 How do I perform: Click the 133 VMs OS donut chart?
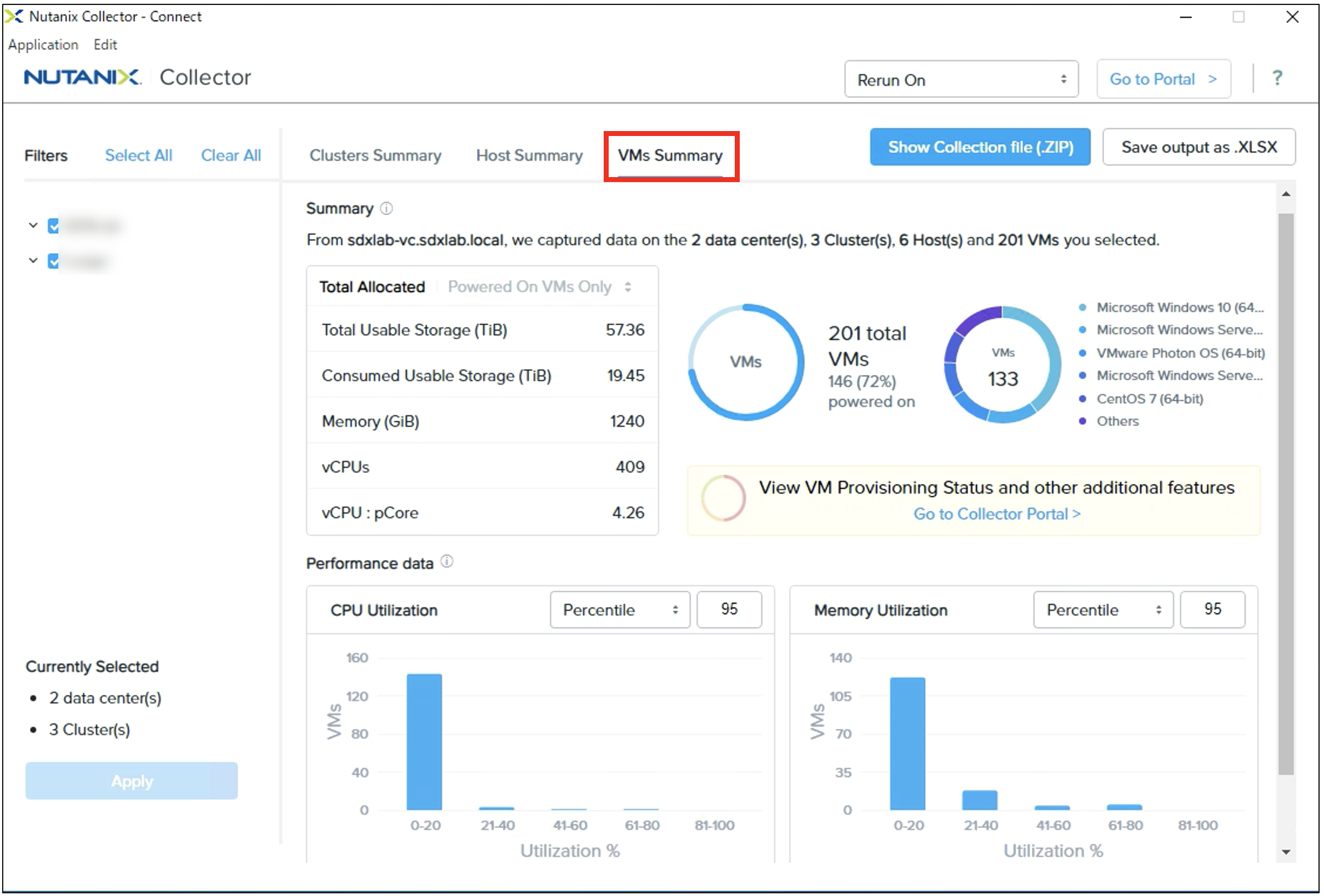(1002, 365)
